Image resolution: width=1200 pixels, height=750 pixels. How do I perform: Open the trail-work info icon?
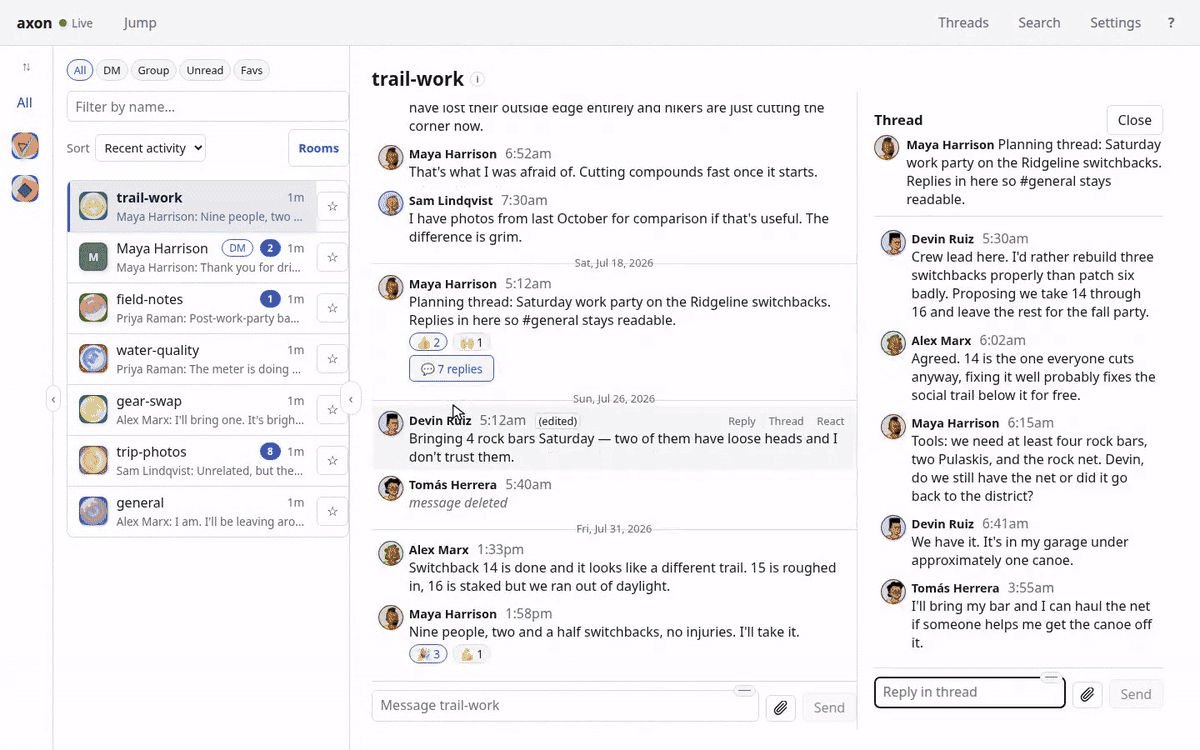point(478,79)
